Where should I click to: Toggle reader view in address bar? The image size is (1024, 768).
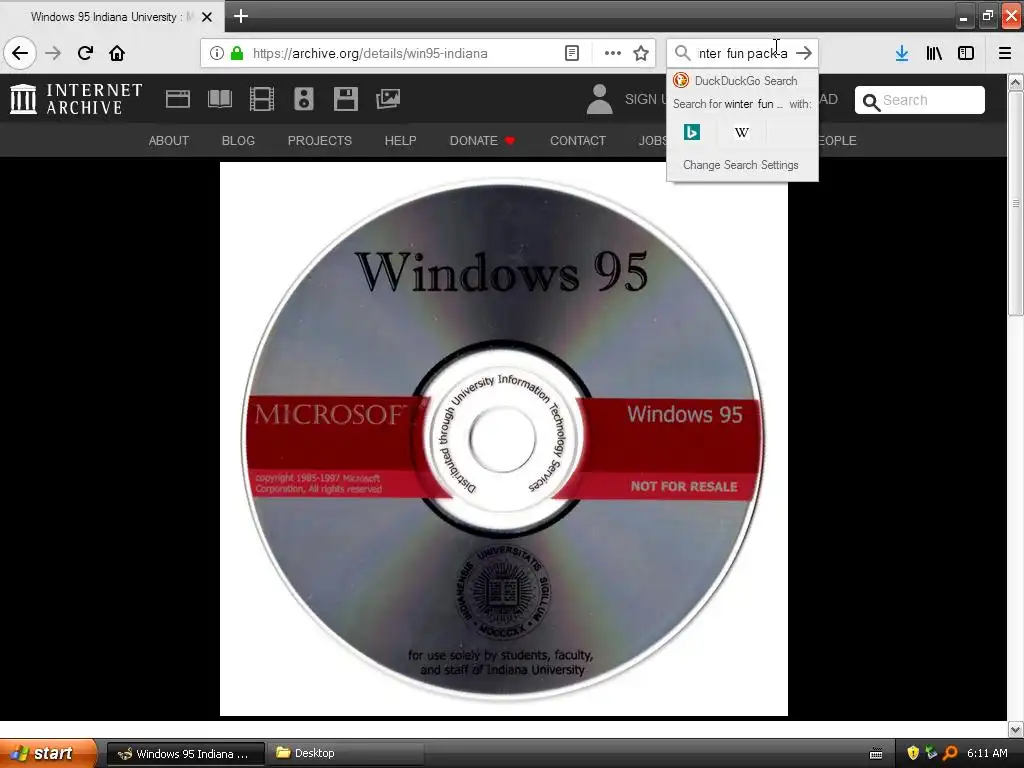[571, 53]
